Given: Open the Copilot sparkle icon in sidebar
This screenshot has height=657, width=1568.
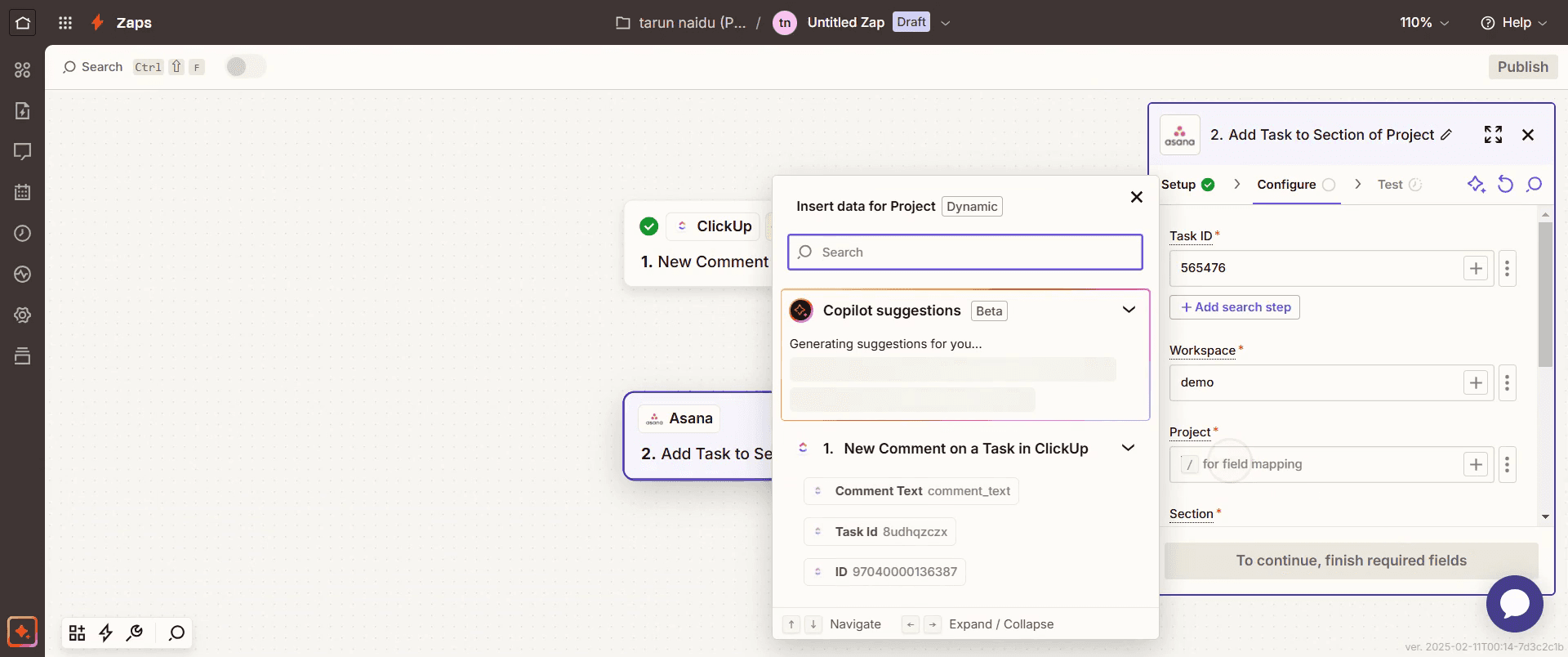Looking at the screenshot, I should [x=23, y=632].
